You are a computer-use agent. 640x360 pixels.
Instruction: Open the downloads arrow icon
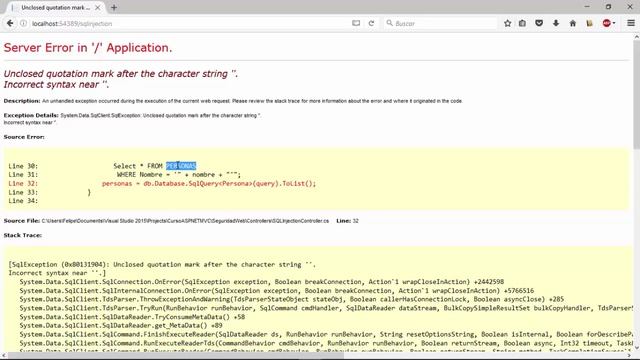[x=556, y=23]
